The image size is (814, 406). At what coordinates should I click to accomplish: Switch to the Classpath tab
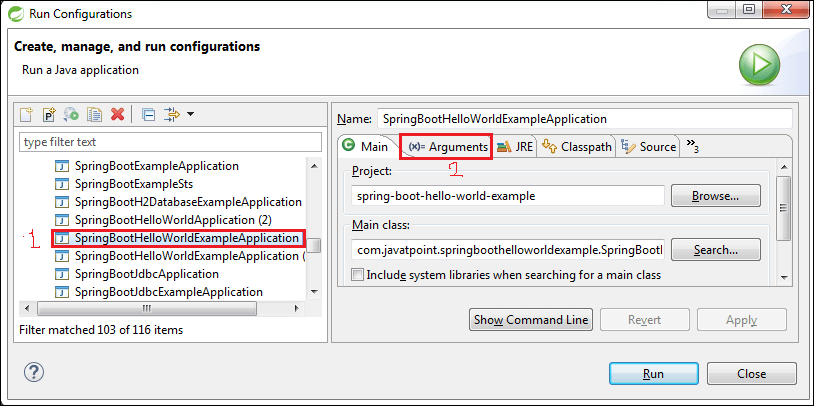pos(577,147)
